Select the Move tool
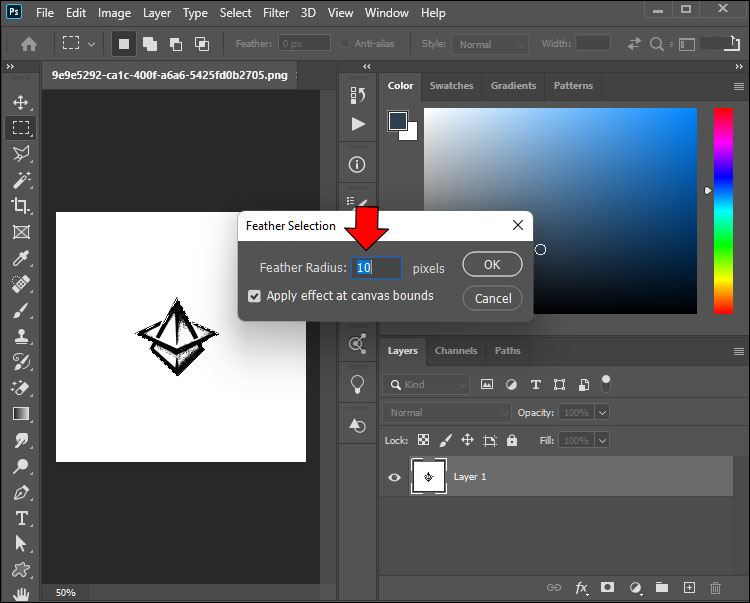This screenshot has height=603, width=750. tap(21, 102)
